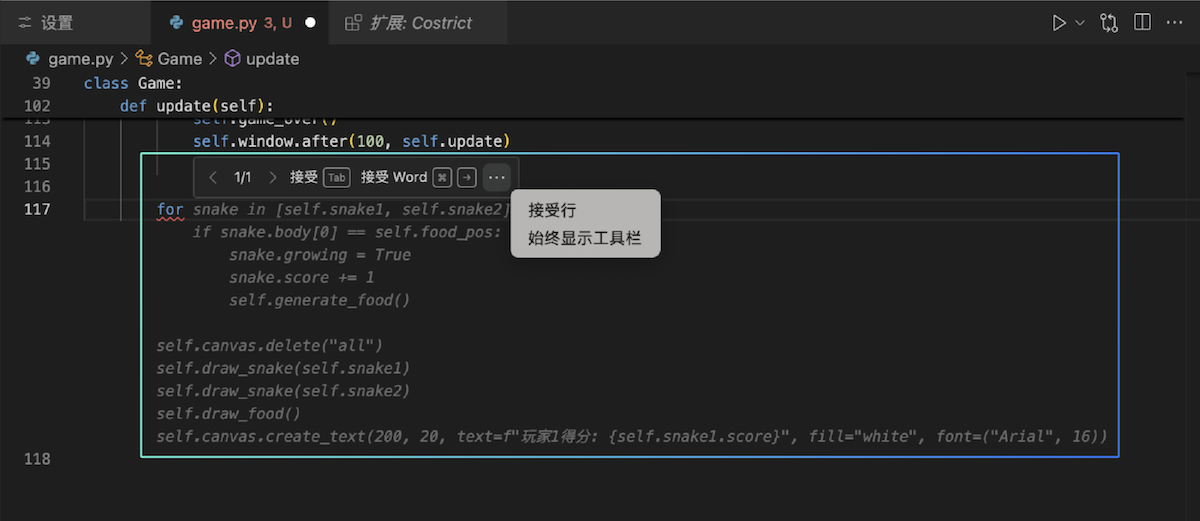
Task: Click 接受 to accept the suggestion
Action: (304, 177)
